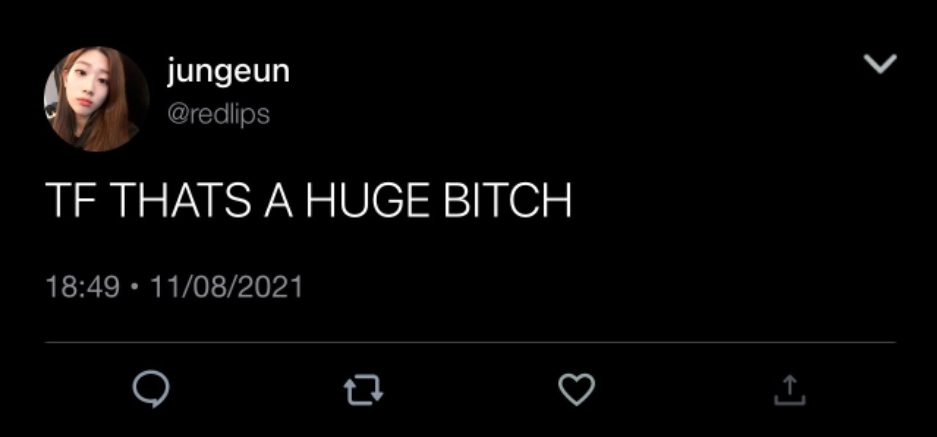
Task: Toggle the heart favorite button
Action: click(577, 389)
